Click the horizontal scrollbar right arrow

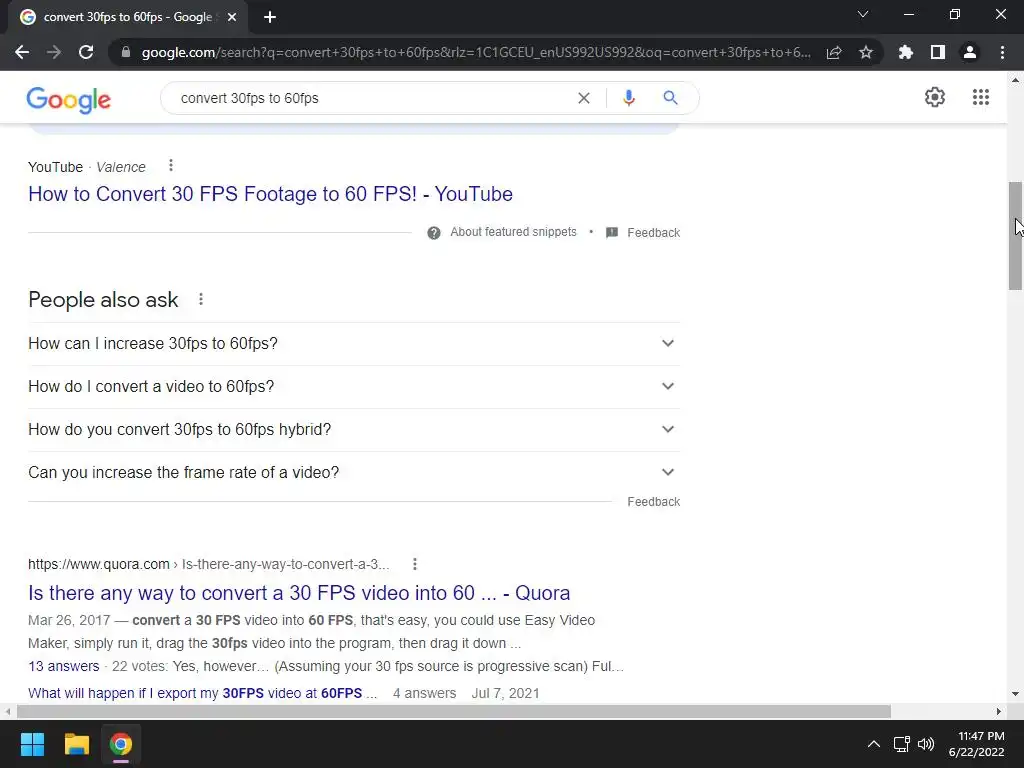tap(999, 711)
